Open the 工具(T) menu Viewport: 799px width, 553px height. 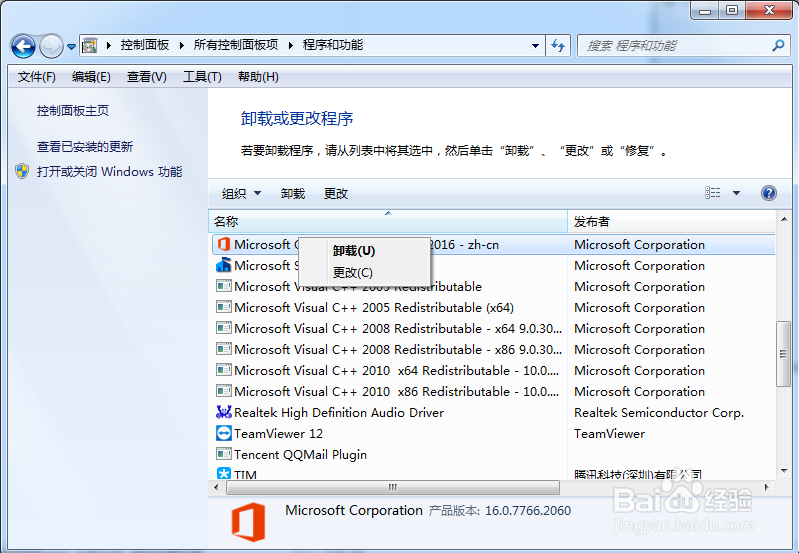(x=202, y=77)
